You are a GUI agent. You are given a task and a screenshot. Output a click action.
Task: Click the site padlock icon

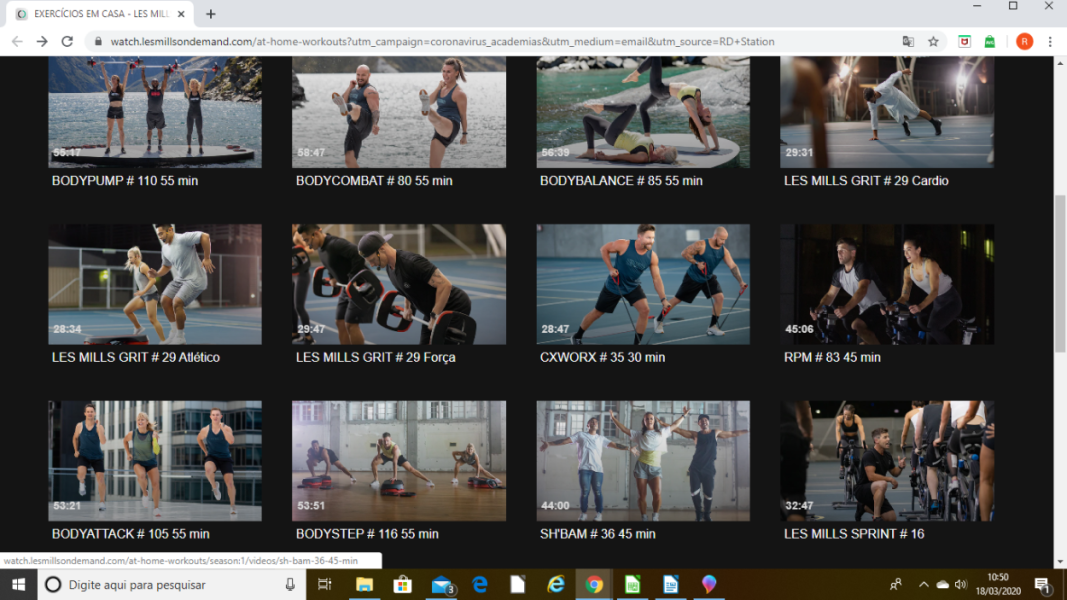(98, 41)
